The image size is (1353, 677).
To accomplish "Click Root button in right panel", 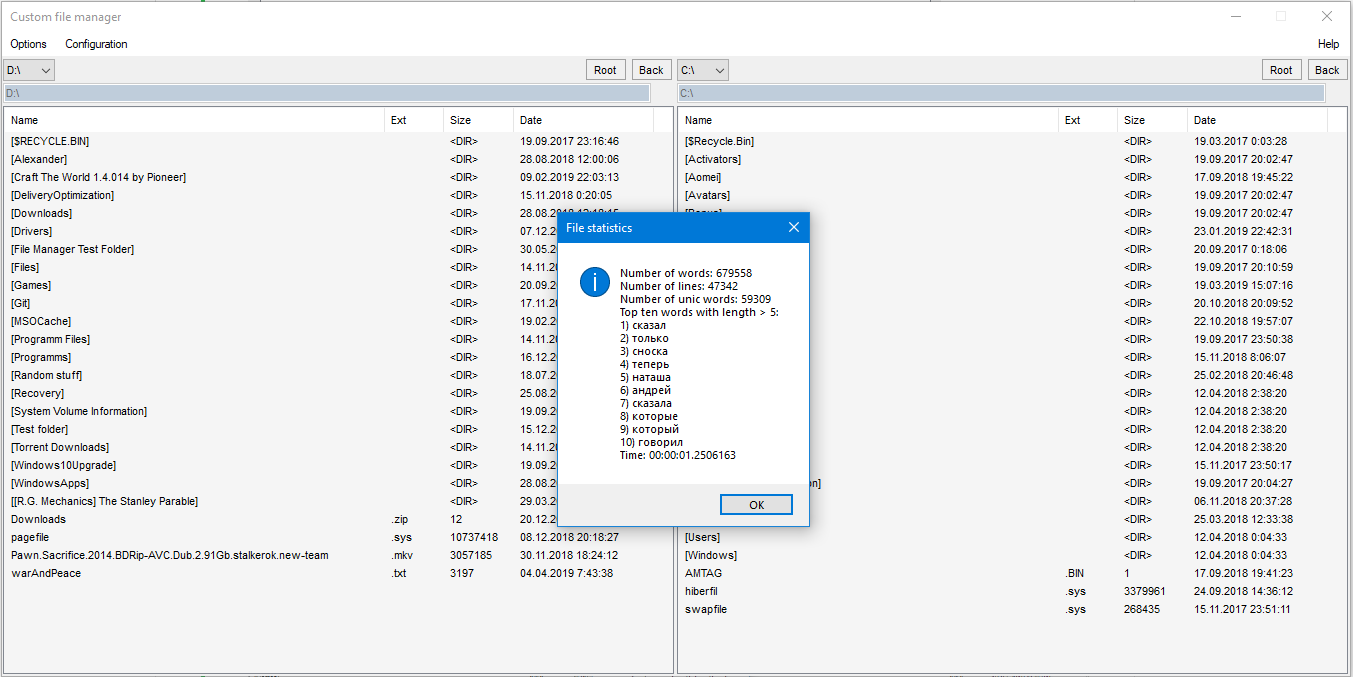I will point(1281,70).
